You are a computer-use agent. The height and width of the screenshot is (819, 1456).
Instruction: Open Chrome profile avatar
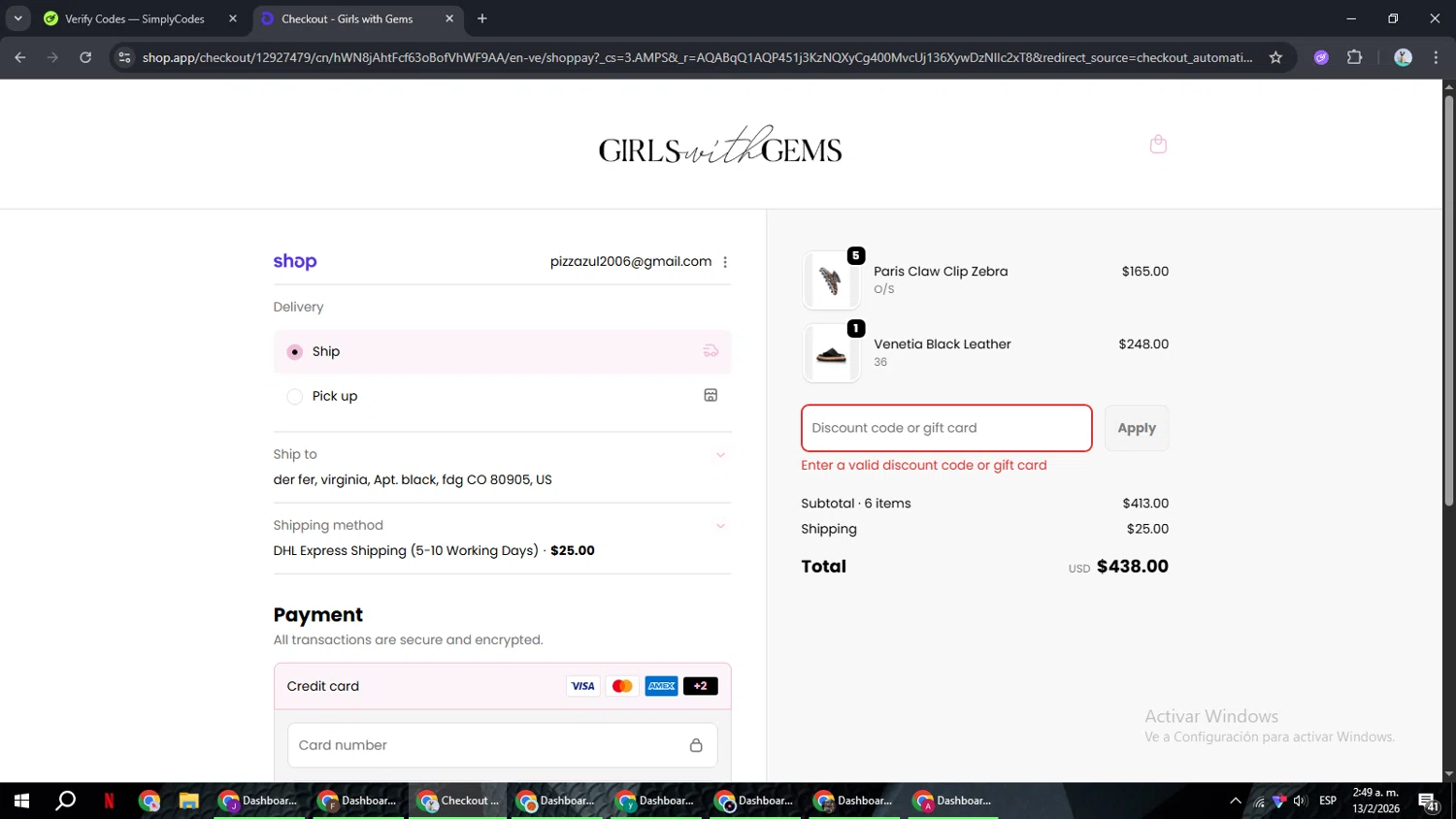[1403, 57]
